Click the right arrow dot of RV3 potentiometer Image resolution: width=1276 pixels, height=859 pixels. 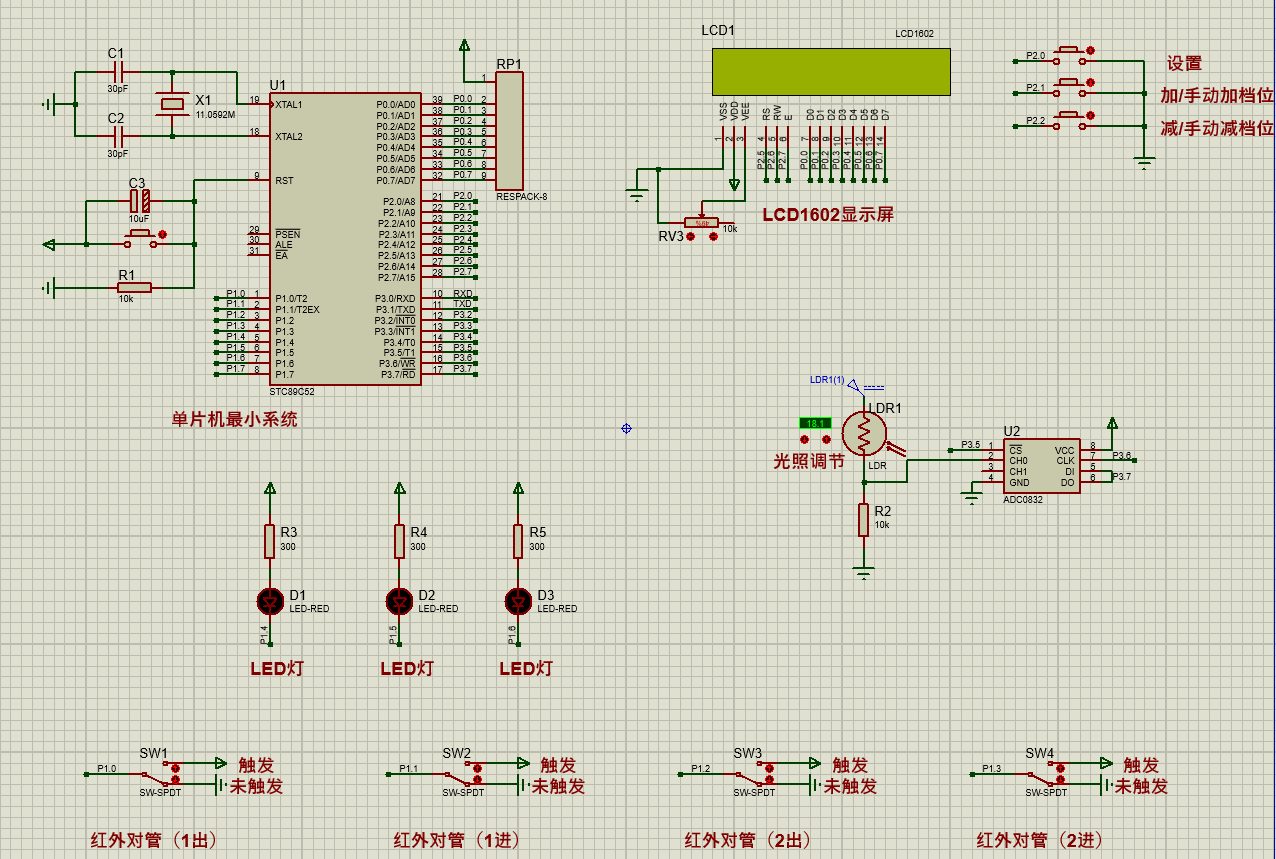coord(713,237)
